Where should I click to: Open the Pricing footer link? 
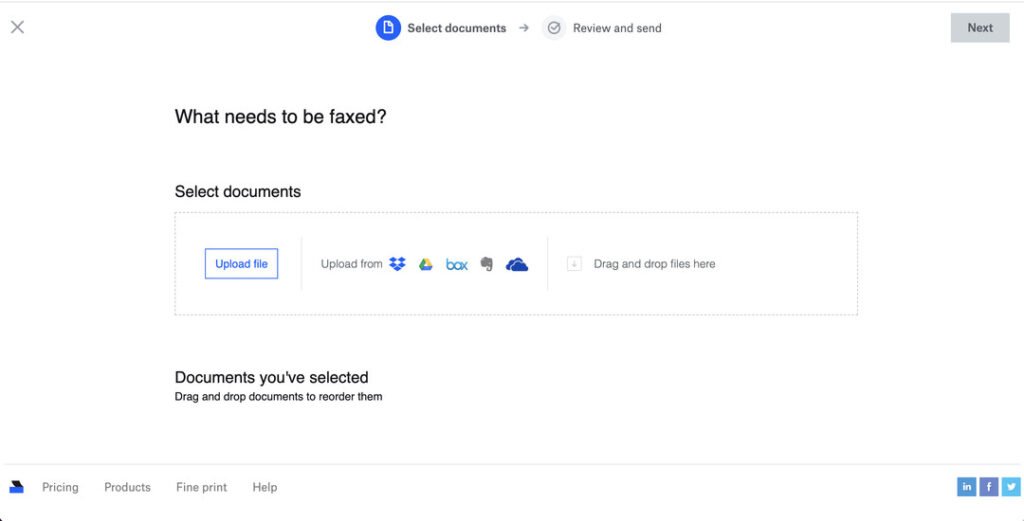coord(60,487)
